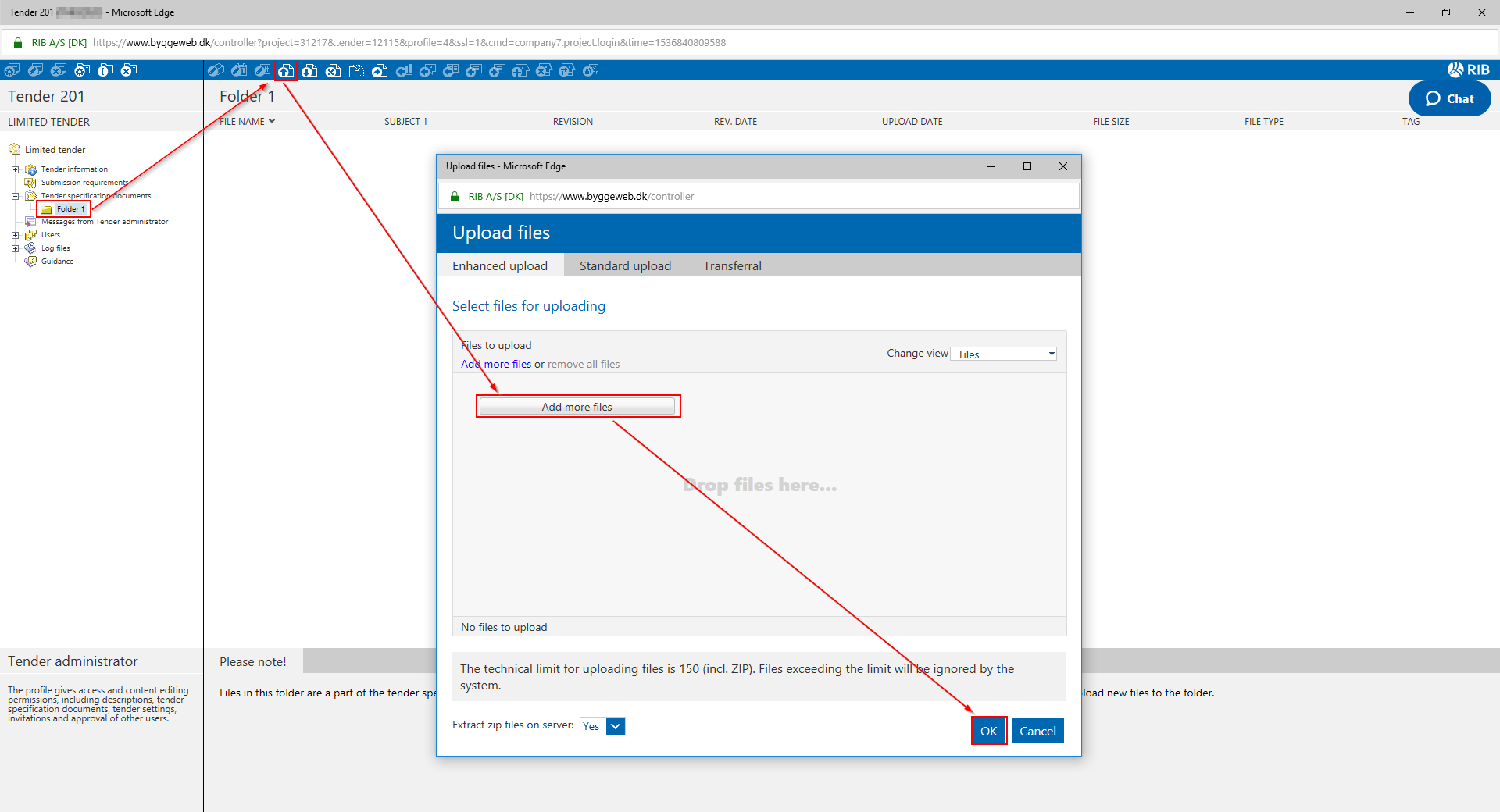
Task: Collapse the Tender specification documents node
Action: click(15, 196)
